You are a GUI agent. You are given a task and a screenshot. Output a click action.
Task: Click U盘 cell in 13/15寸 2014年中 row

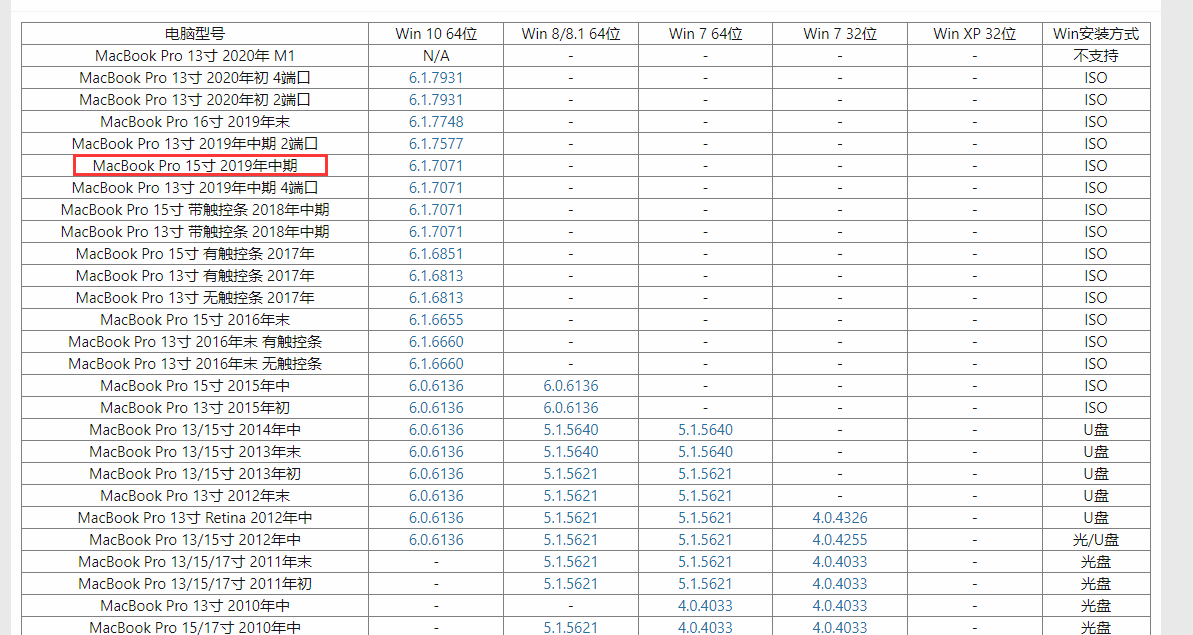coord(1096,430)
